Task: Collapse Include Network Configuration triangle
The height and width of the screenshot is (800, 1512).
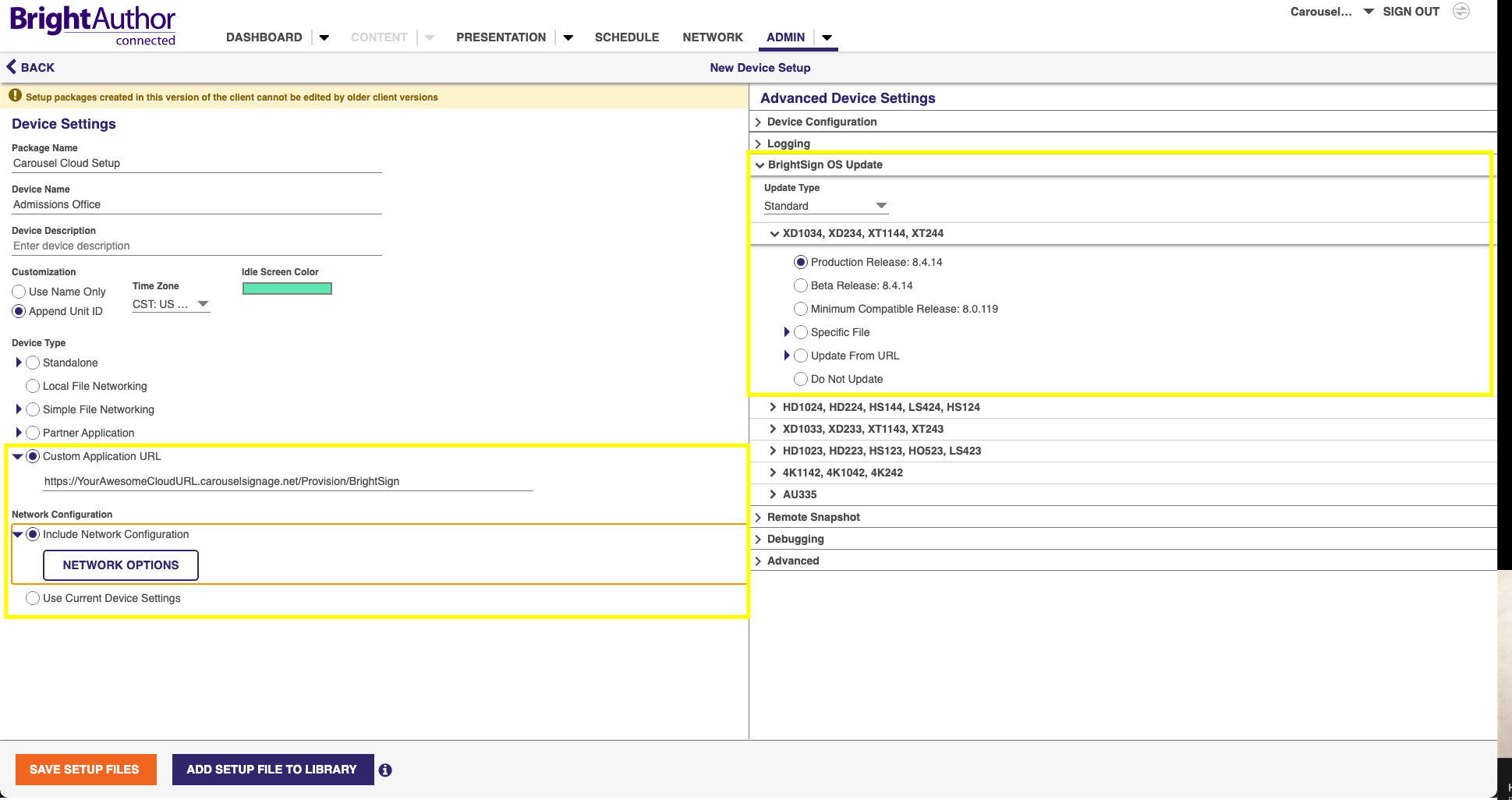Action: click(18, 535)
